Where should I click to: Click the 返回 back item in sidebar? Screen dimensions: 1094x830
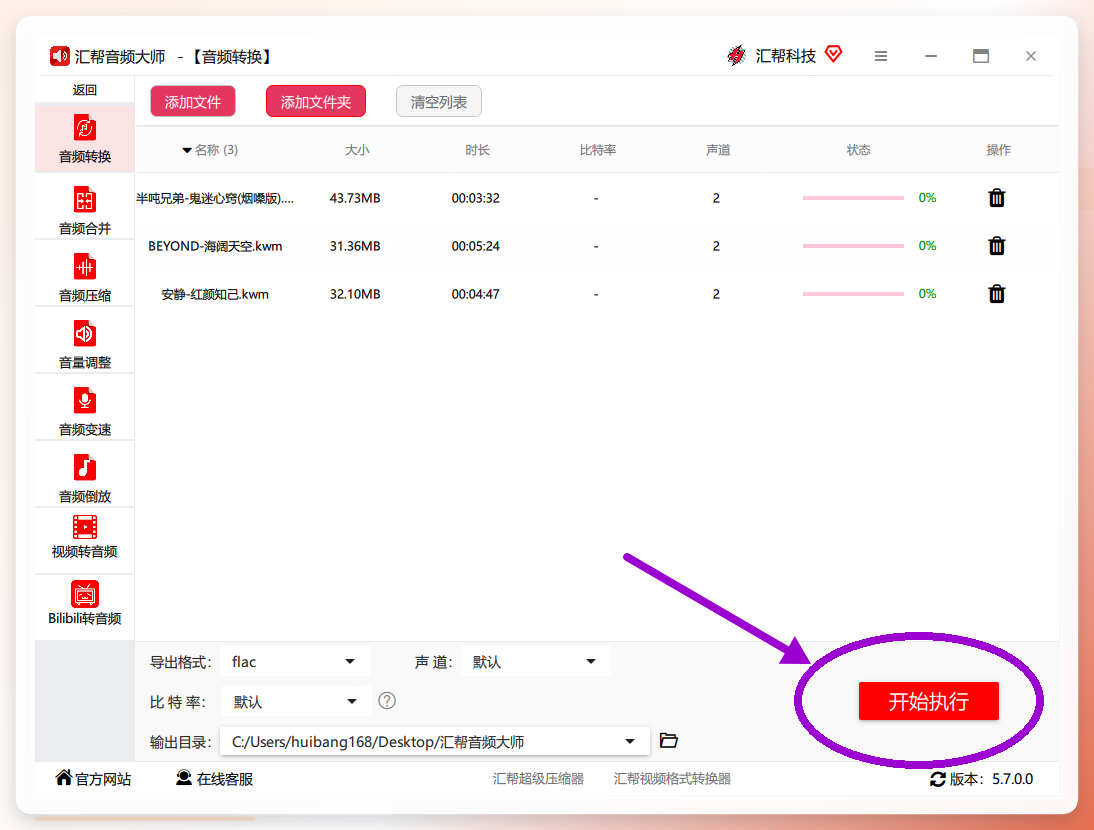(x=84, y=90)
